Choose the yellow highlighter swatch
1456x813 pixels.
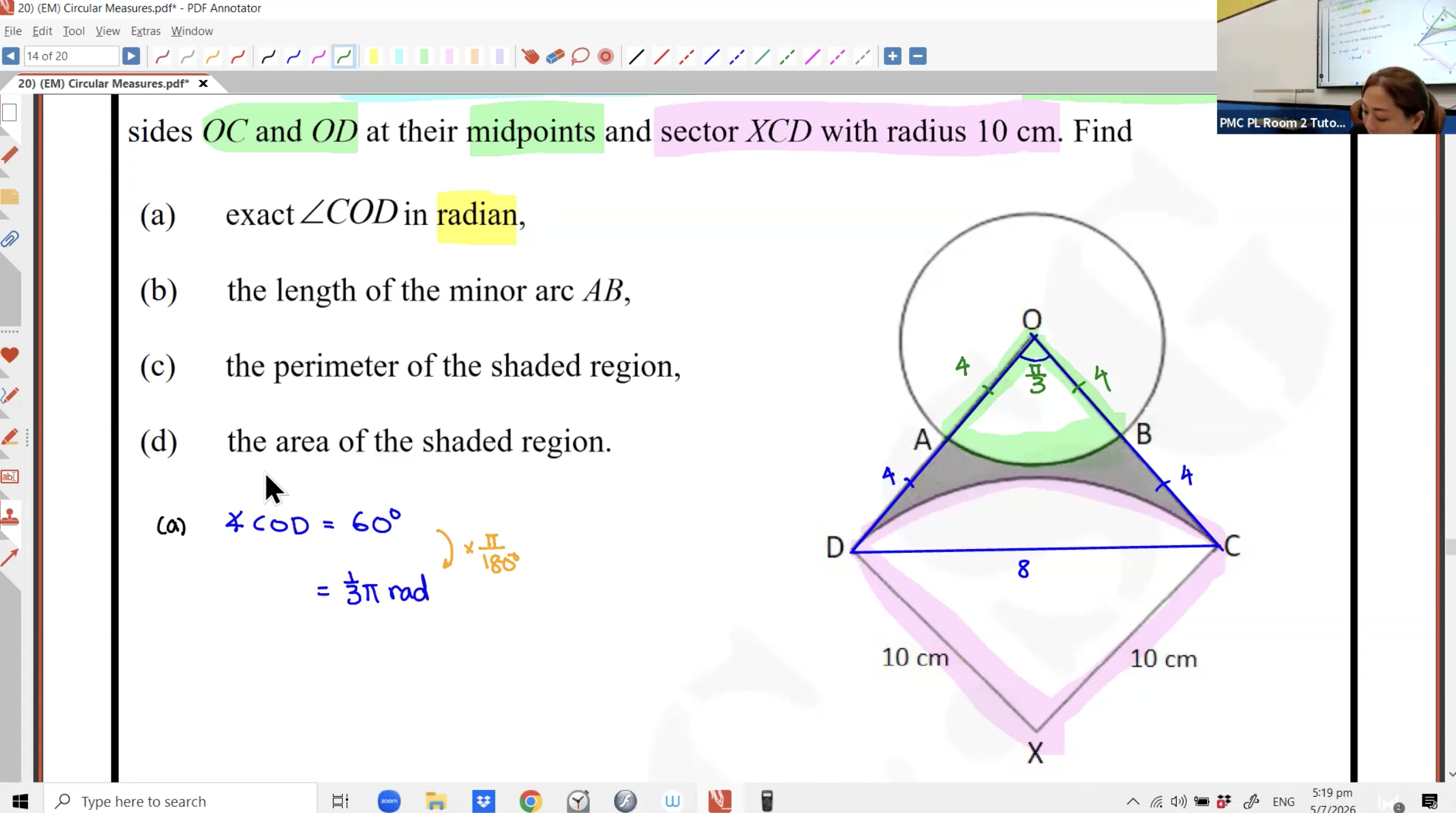pyautogui.click(x=374, y=57)
